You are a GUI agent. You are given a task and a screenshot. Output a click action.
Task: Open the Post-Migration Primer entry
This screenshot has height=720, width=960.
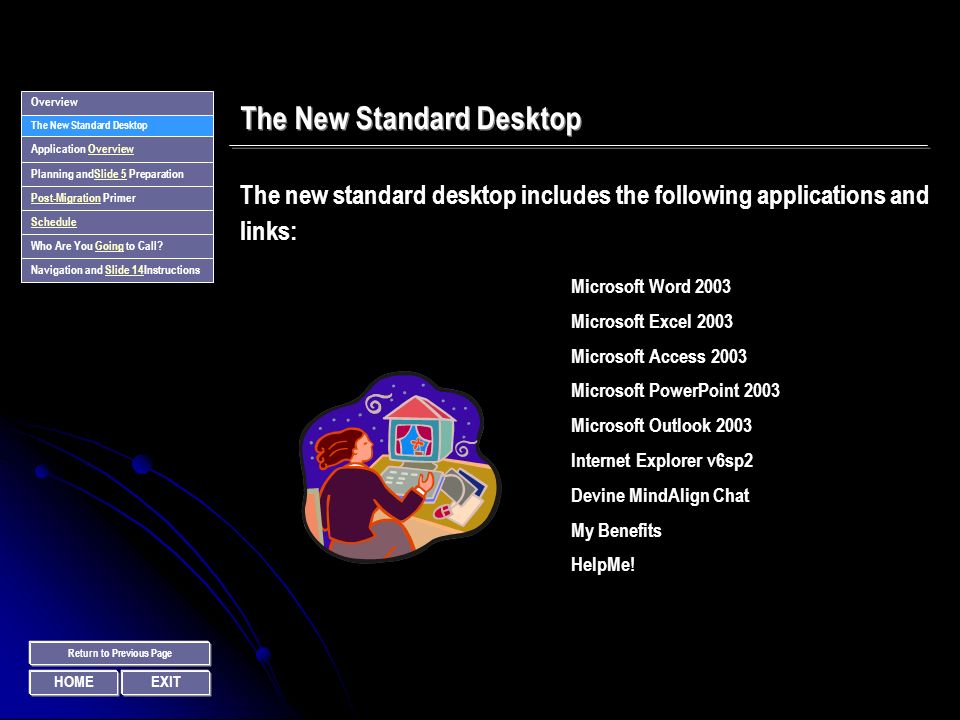(x=118, y=198)
